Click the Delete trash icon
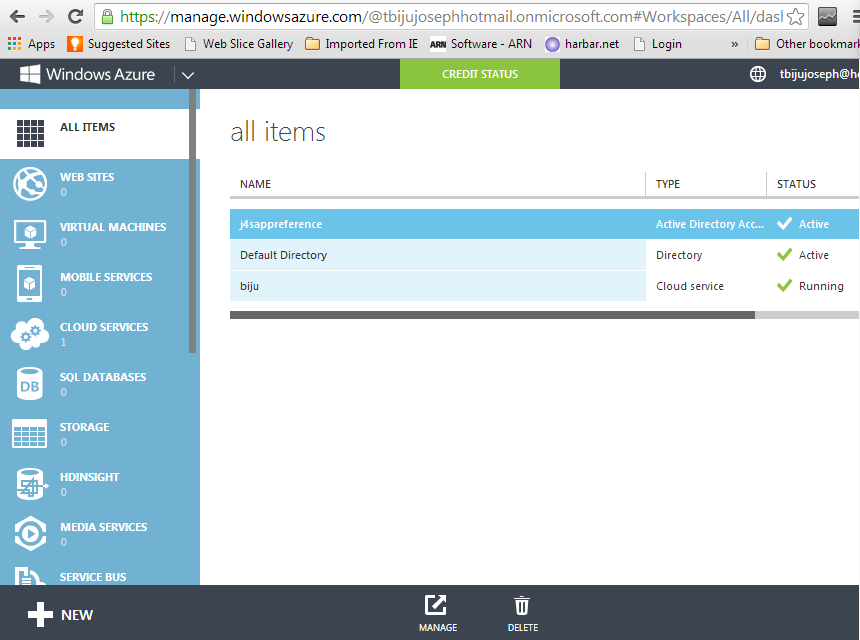Screen dimensions: 860x640 (x=522, y=606)
